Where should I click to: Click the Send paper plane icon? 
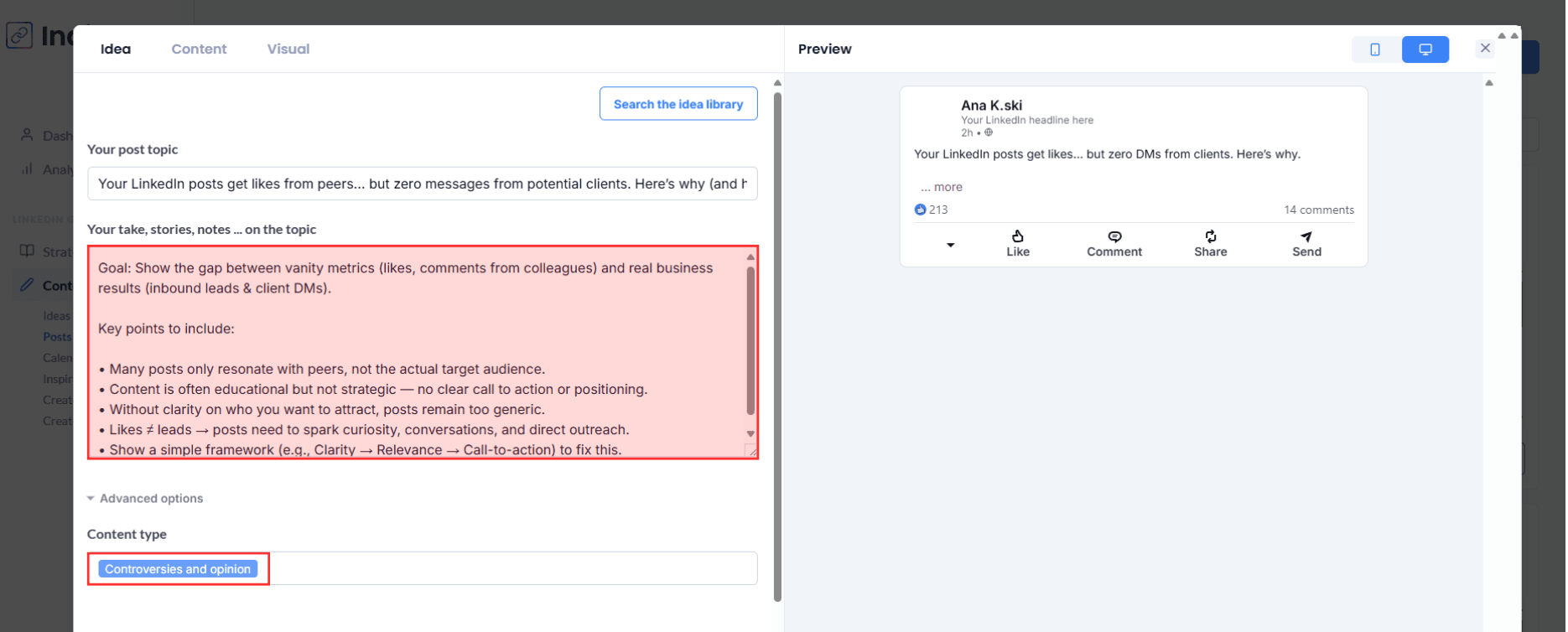(x=1306, y=236)
